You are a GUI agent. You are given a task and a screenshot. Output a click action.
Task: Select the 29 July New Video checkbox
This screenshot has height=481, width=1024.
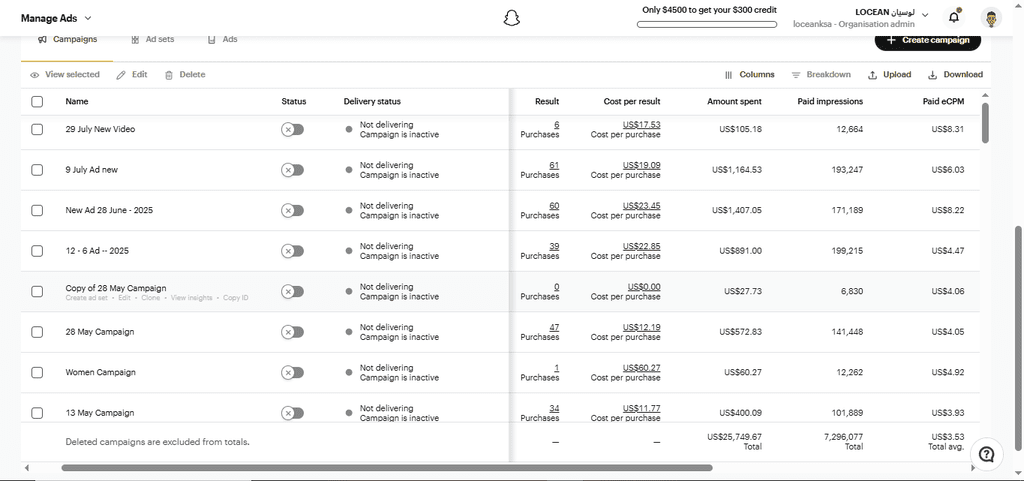point(37,129)
